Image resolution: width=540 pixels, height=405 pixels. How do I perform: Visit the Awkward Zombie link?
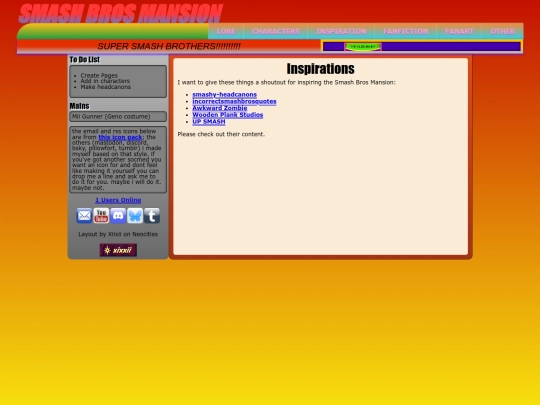click(220, 108)
